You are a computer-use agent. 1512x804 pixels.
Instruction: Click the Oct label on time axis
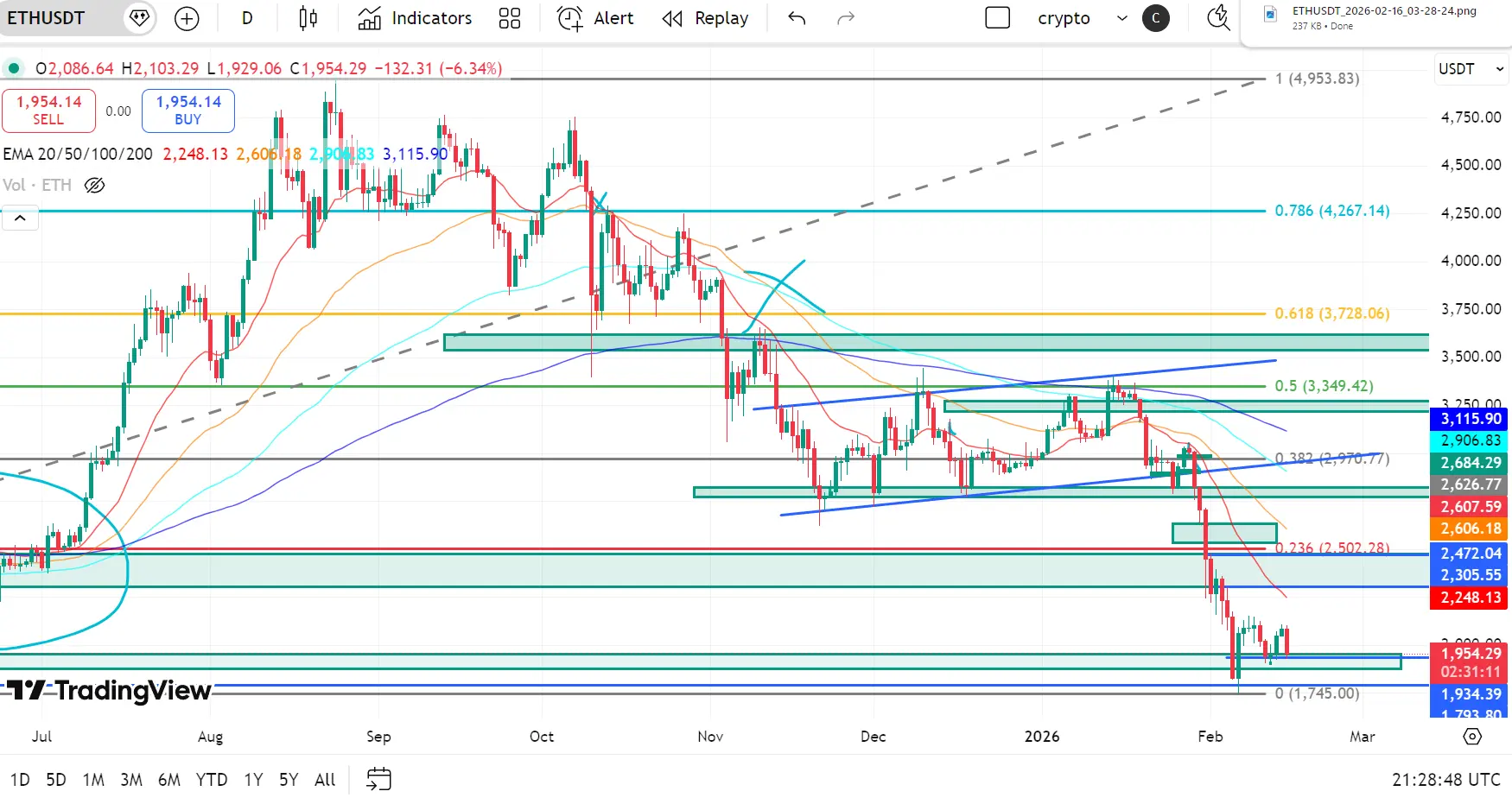tap(542, 737)
